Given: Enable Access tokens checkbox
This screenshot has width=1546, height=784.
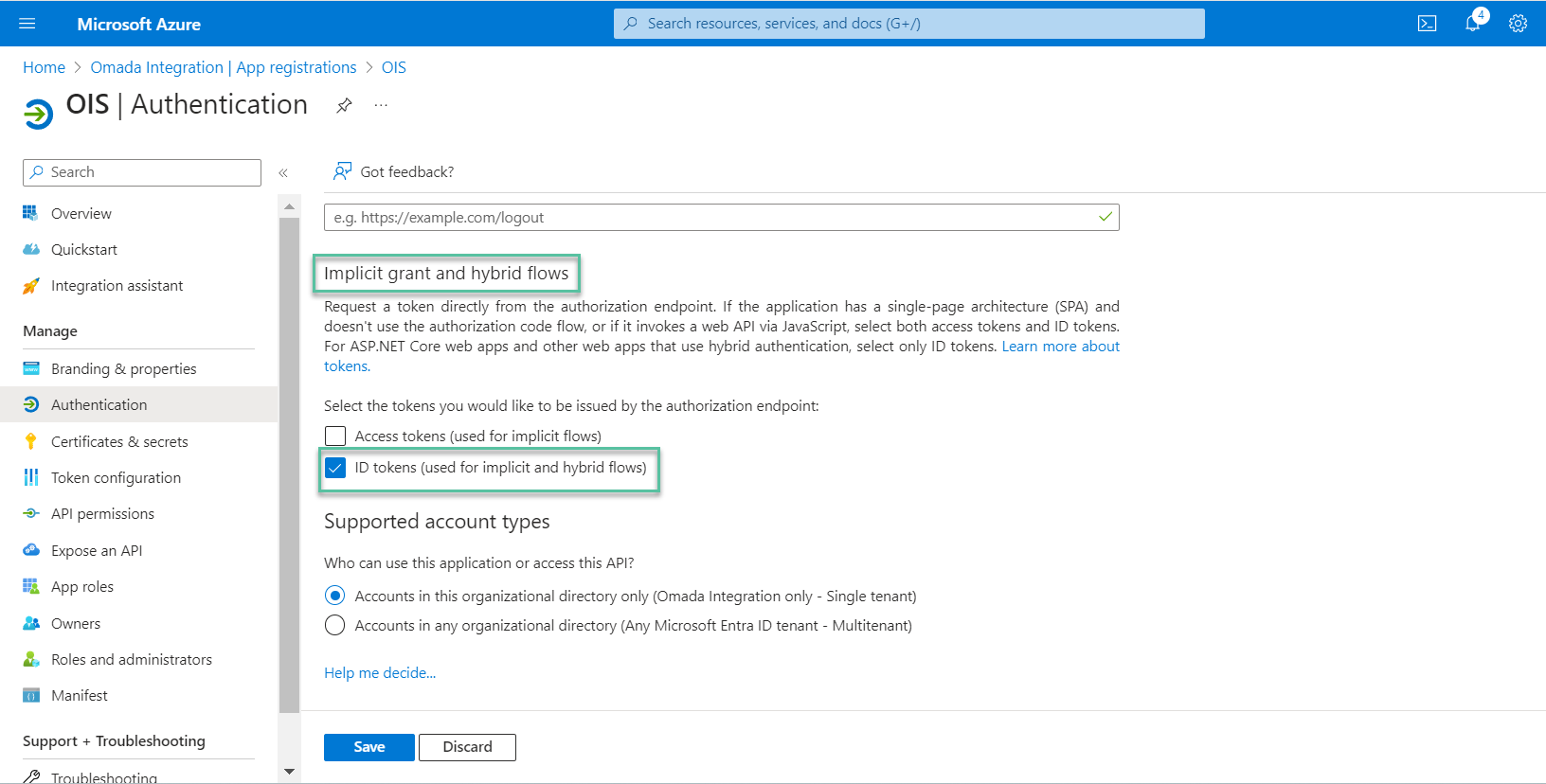Looking at the screenshot, I should (x=335, y=436).
